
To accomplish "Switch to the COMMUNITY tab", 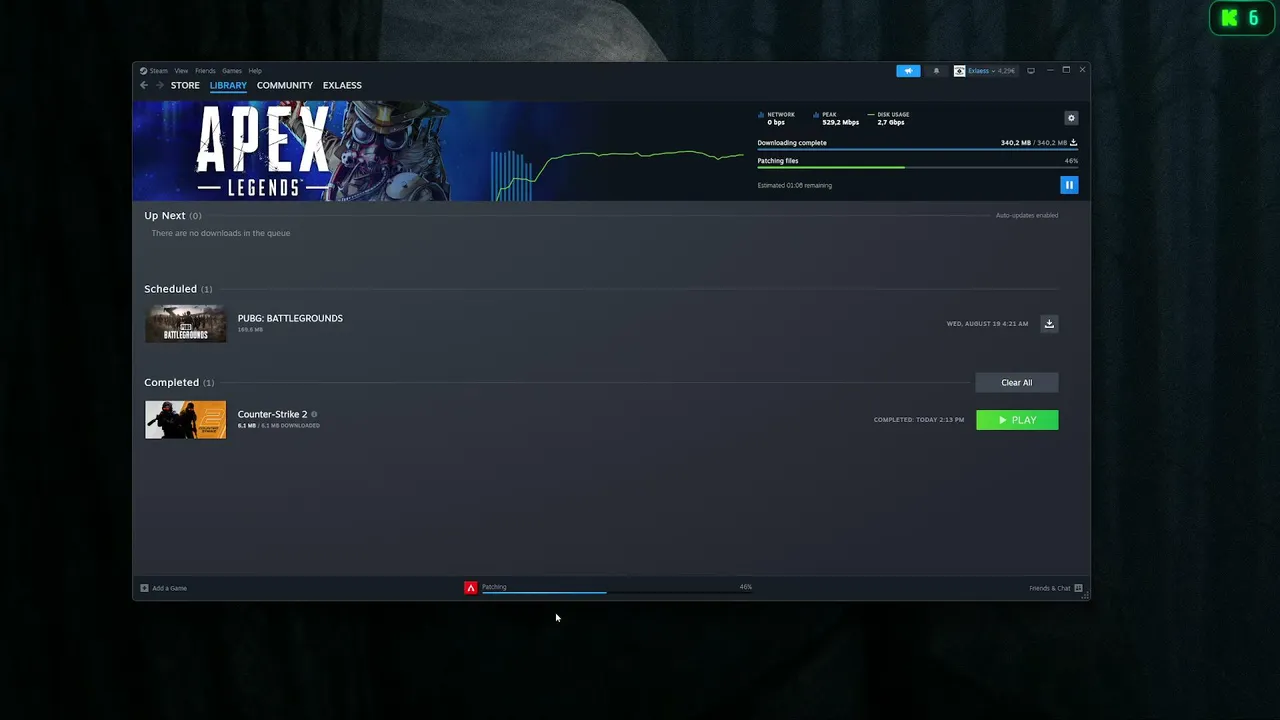I will 285,85.
